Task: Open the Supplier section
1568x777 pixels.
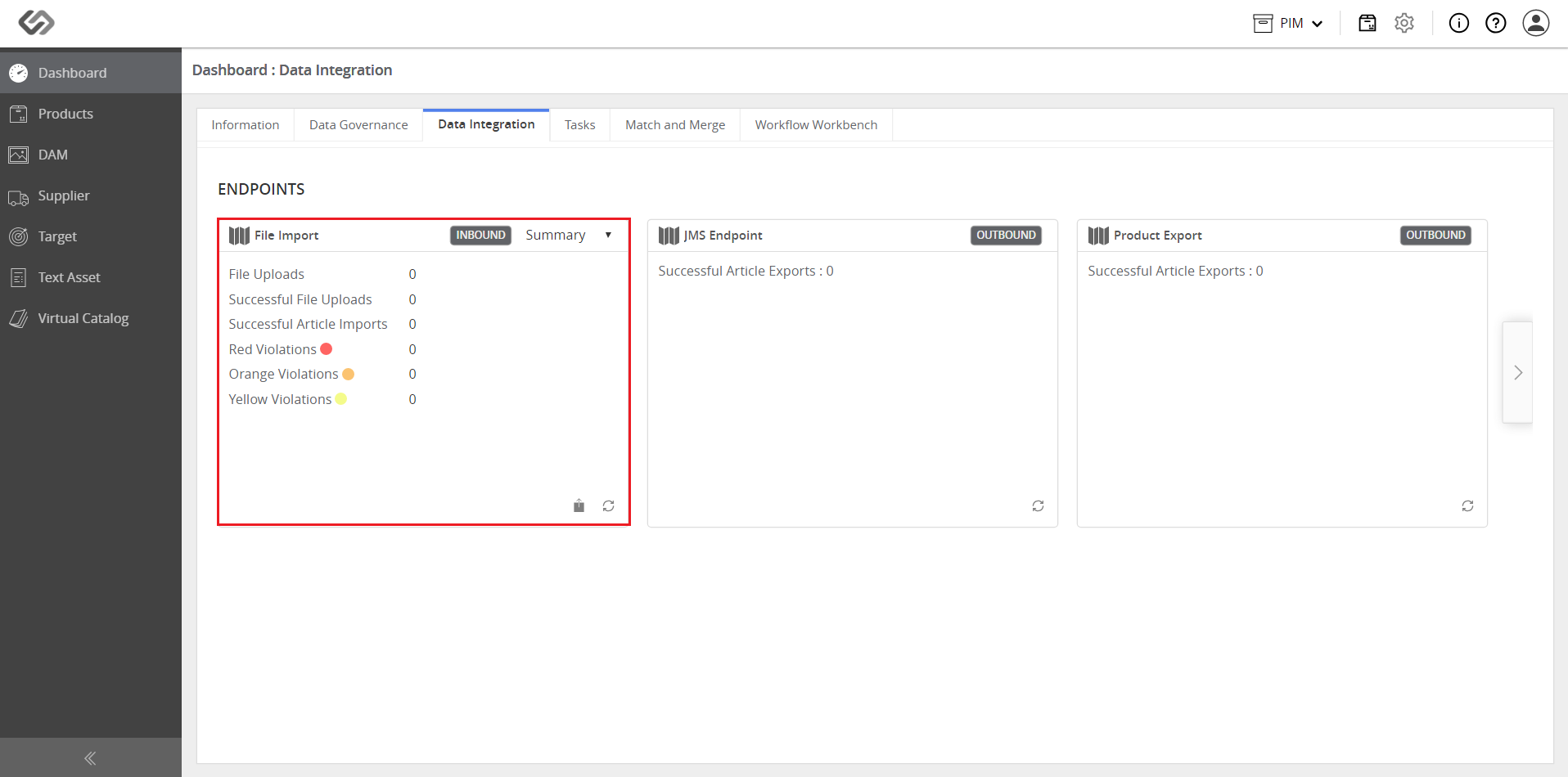Action: point(91,195)
